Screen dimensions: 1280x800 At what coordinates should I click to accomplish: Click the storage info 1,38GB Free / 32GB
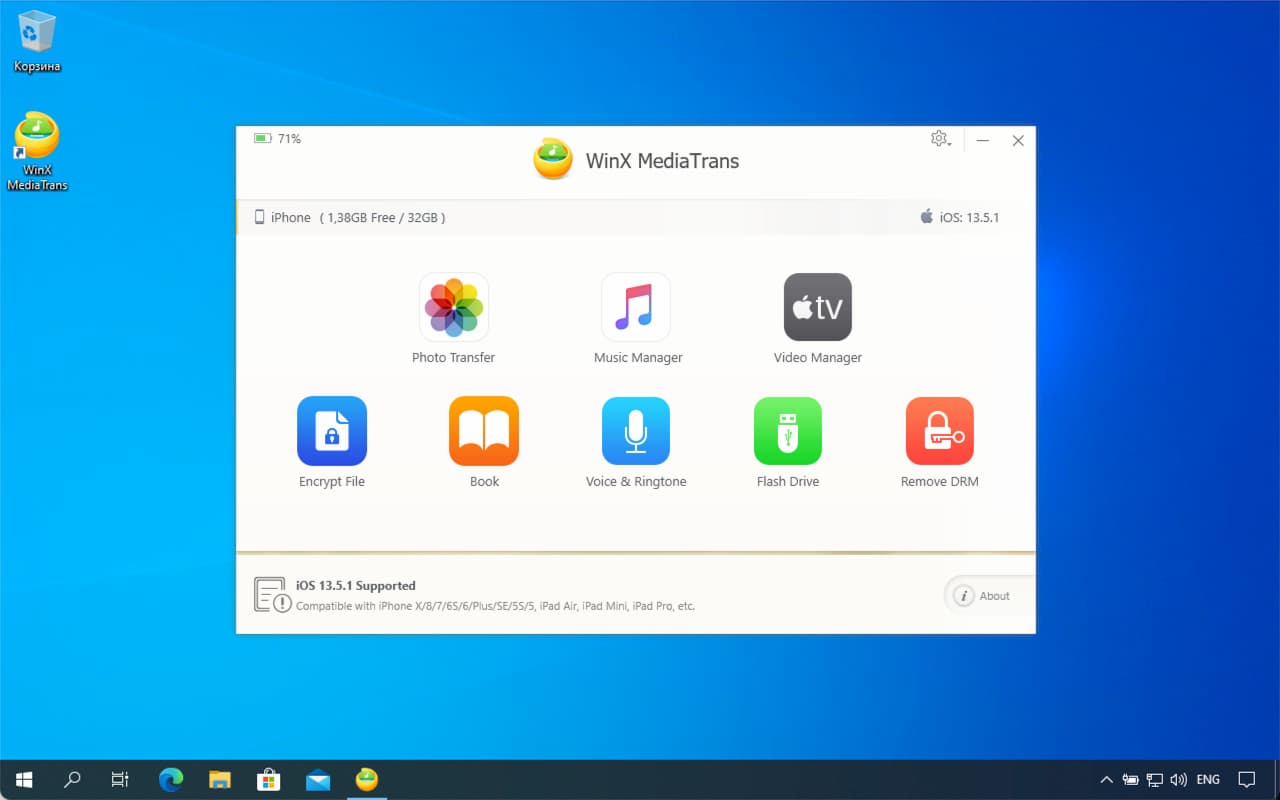383,217
